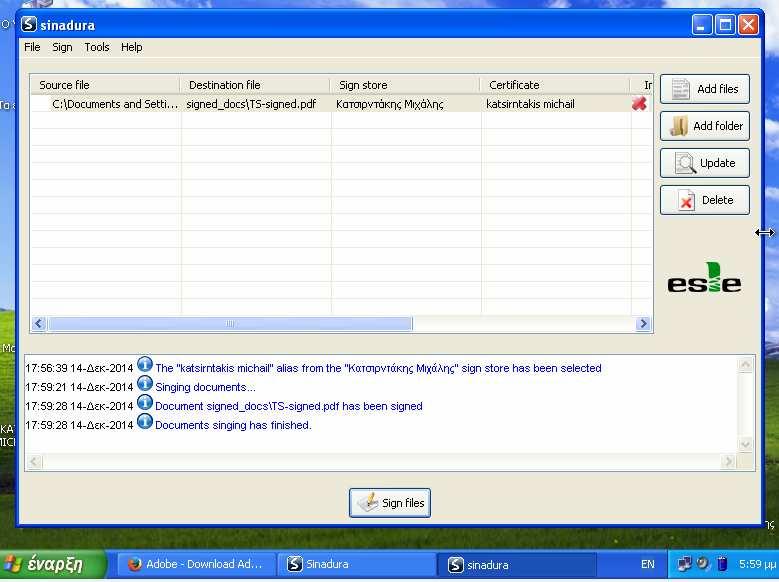Open the Sign menu
This screenshot has height=582, width=779.
pyautogui.click(x=62, y=47)
